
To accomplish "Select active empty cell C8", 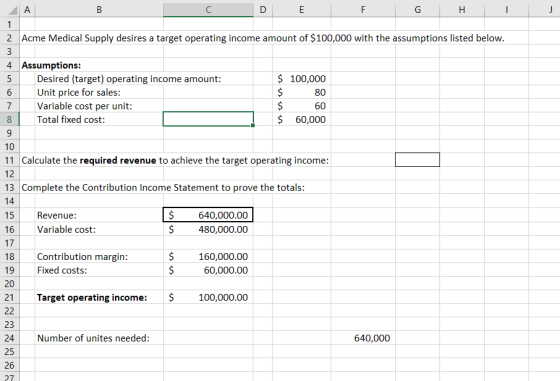I will [x=208, y=119].
